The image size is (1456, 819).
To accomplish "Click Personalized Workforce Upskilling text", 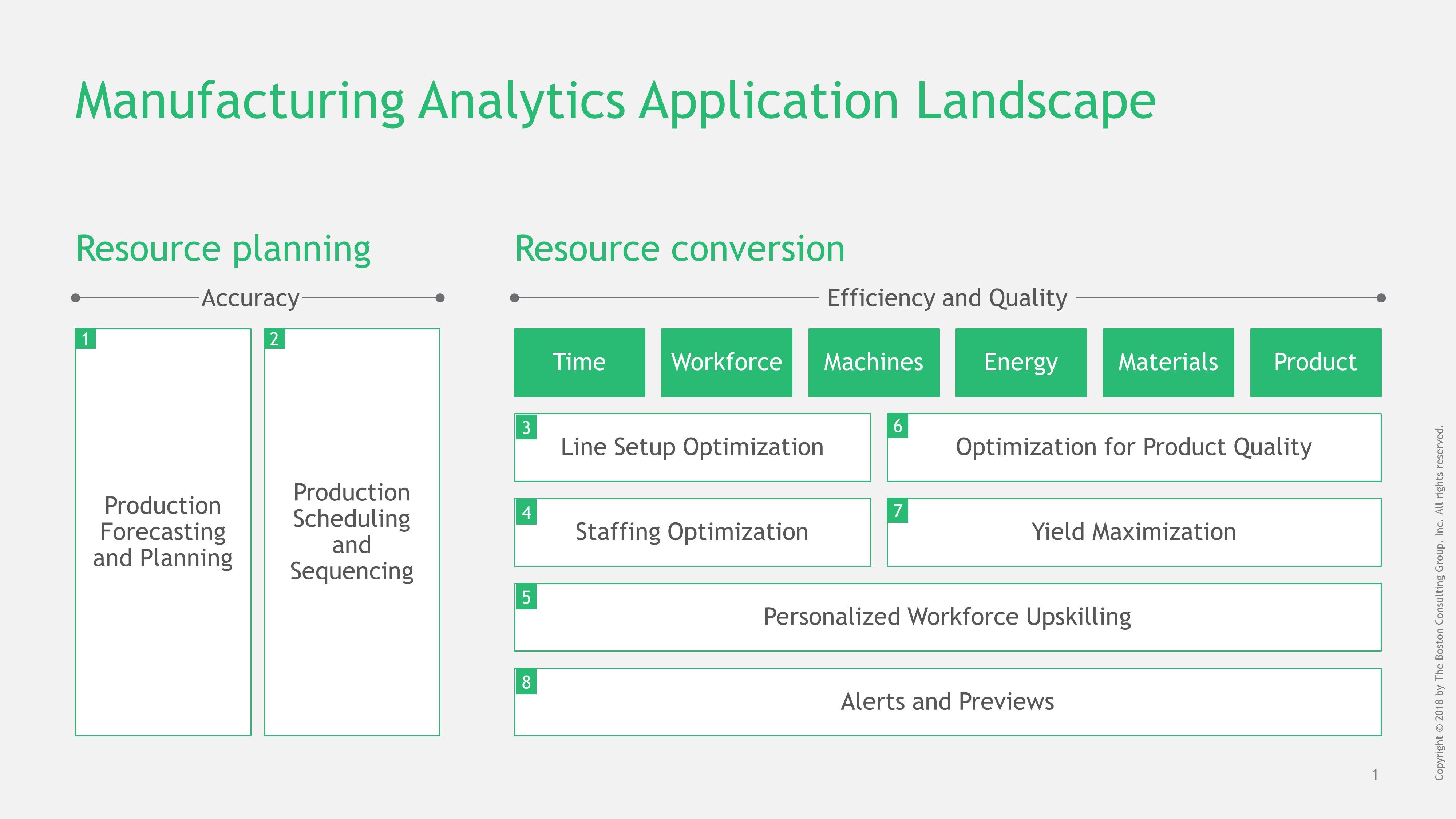I will coord(947,617).
